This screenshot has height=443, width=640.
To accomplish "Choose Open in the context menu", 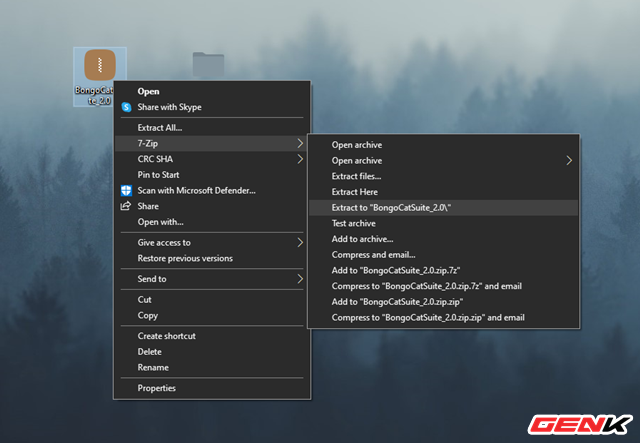I will tap(212, 91).
